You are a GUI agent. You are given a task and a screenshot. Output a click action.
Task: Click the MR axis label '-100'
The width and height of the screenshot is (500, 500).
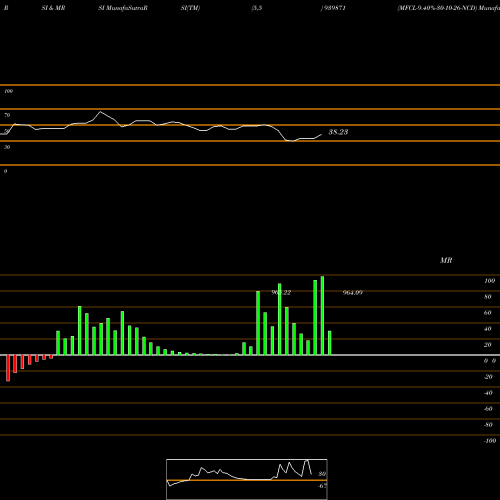490,441
